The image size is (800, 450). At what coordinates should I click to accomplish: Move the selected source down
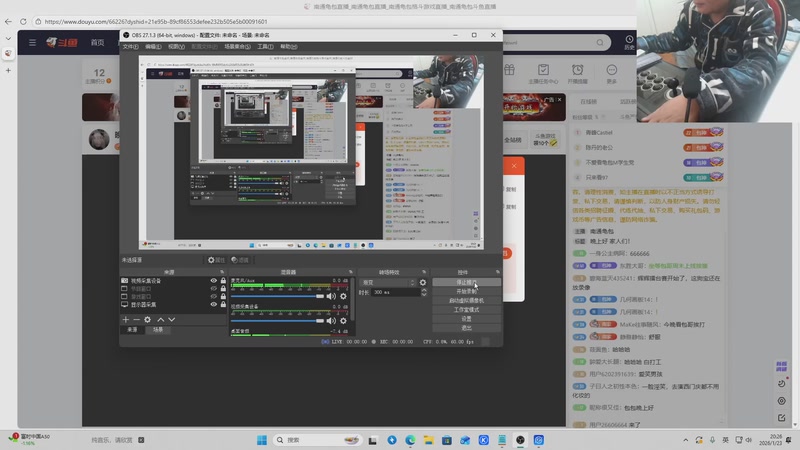point(171,319)
